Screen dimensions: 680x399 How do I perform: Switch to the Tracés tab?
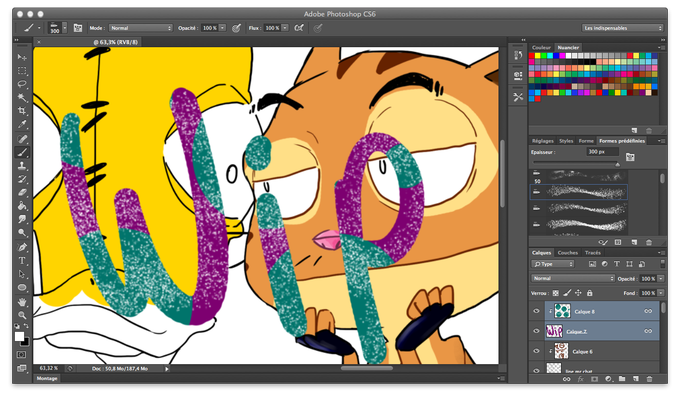click(592, 252)
